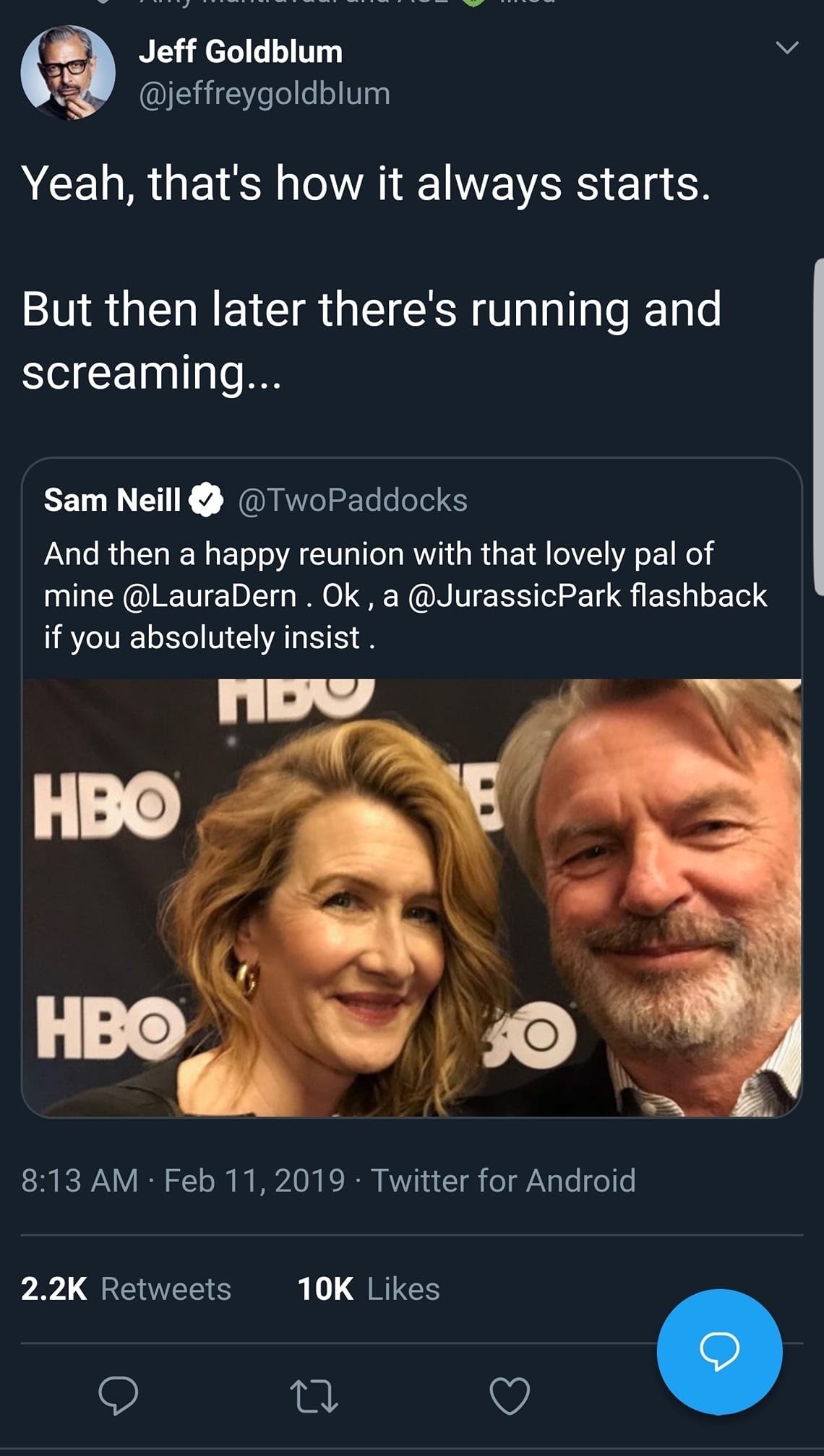824x1456 pixels.
Task: Tap Sam Neill's verified badge
Action: 207,500
